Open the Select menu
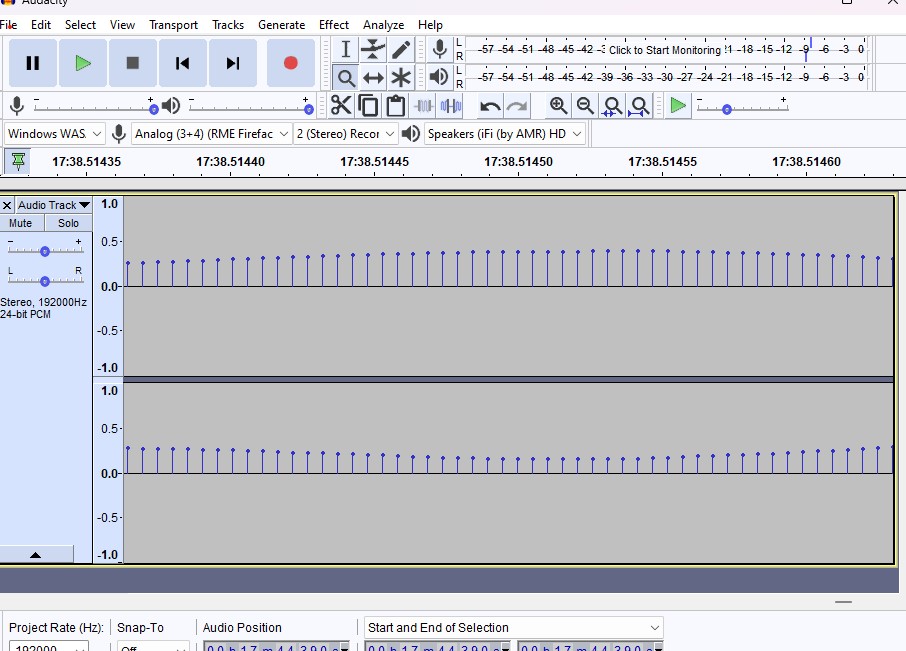The width and height of the screenshot is (906, 651). (x=80, y=25)
